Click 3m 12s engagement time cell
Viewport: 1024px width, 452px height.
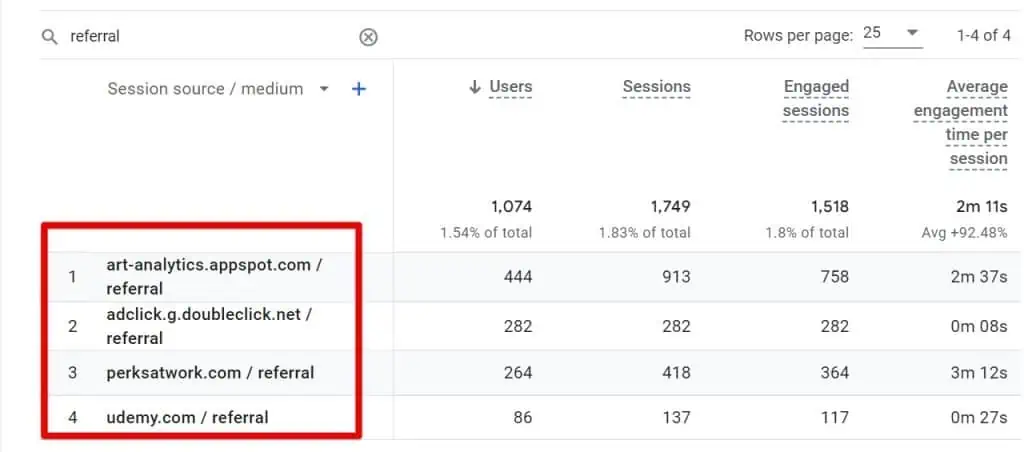click(x=980, y=373)
